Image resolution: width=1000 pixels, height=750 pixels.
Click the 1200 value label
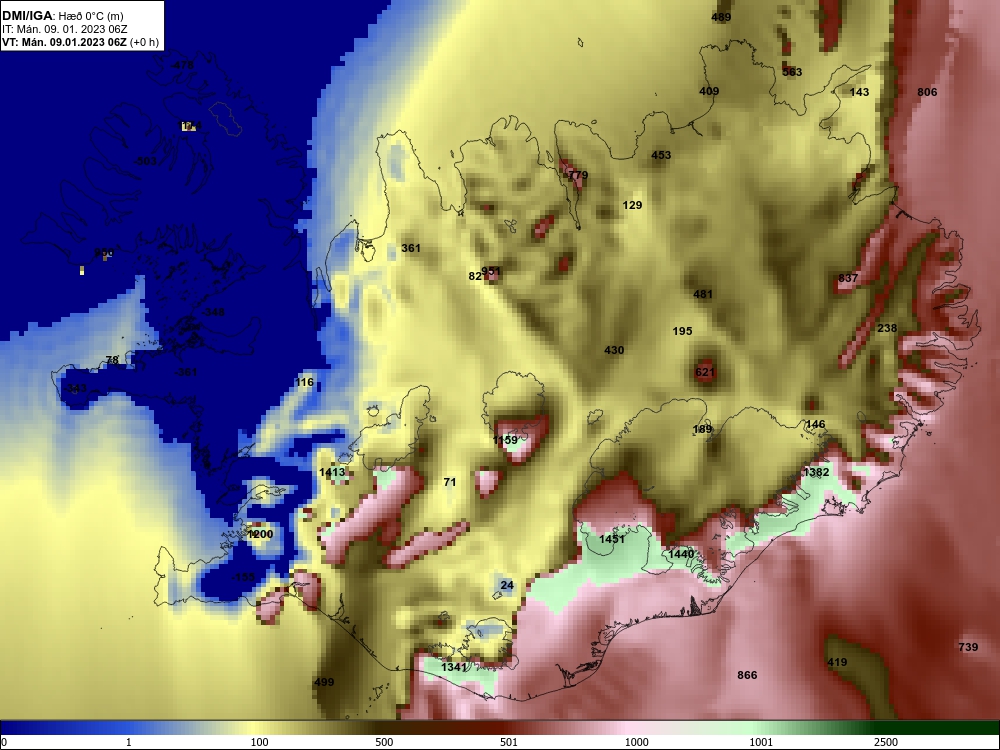coord(260,534)
